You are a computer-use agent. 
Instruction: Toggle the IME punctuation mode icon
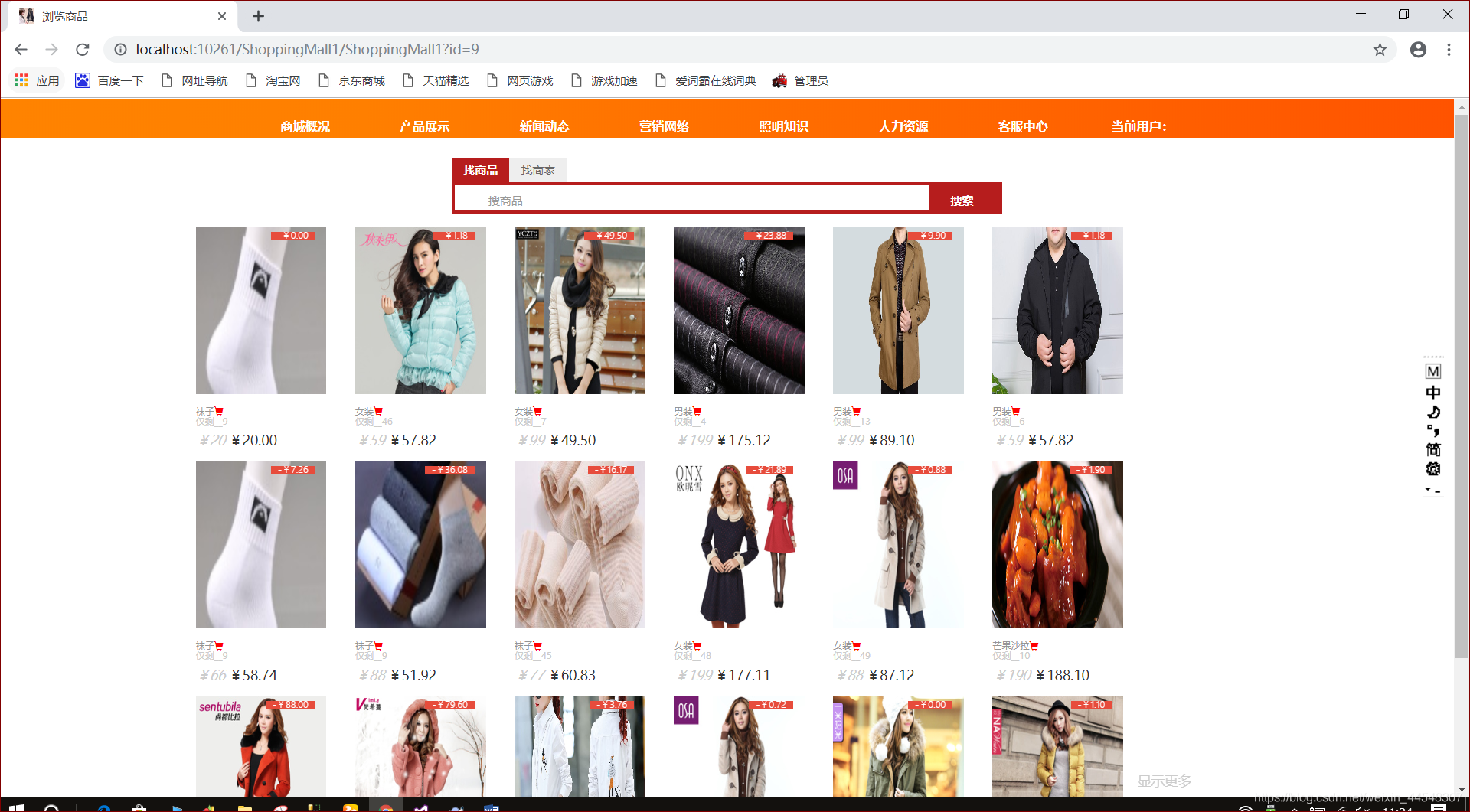[x=1432, y=431]
